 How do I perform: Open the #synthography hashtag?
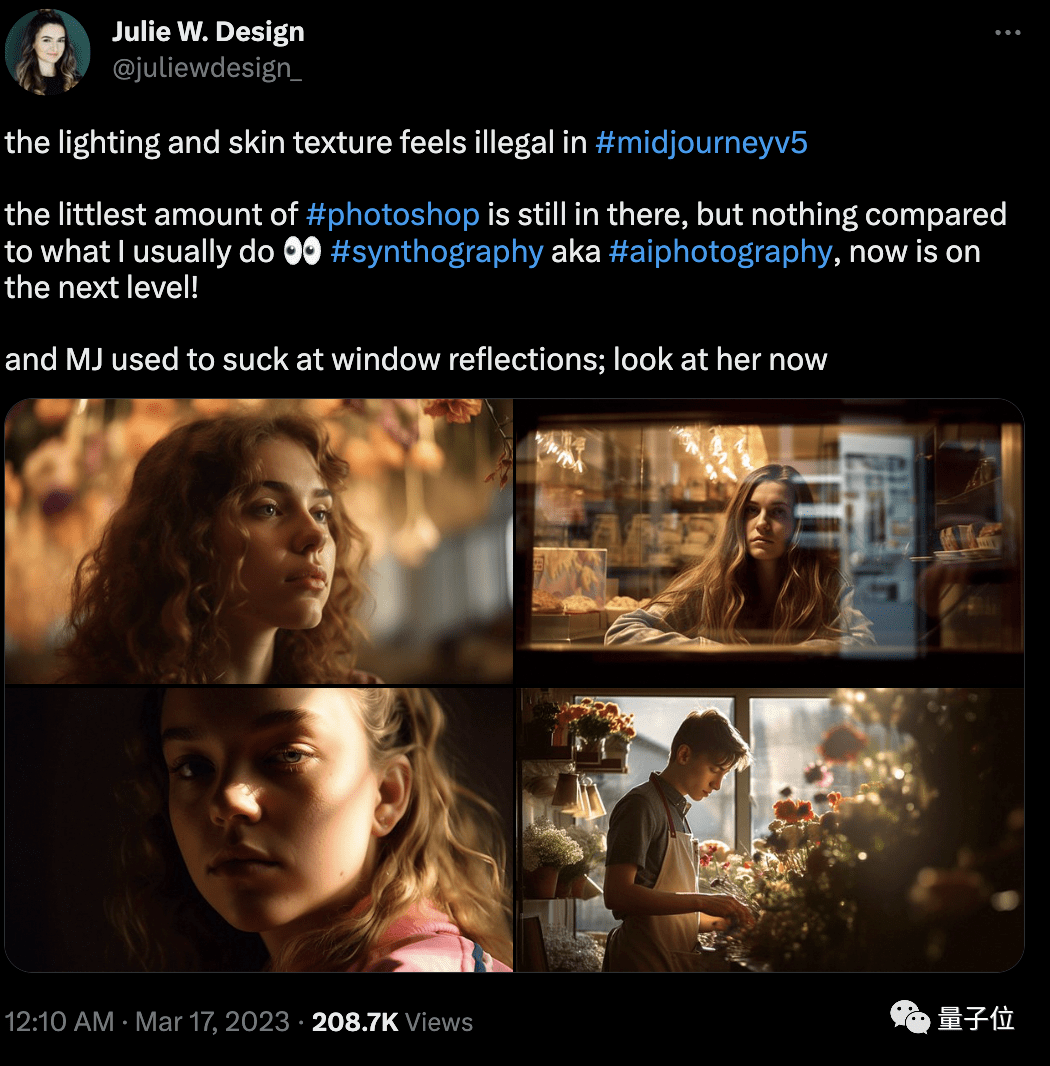[x=437, y=252]
